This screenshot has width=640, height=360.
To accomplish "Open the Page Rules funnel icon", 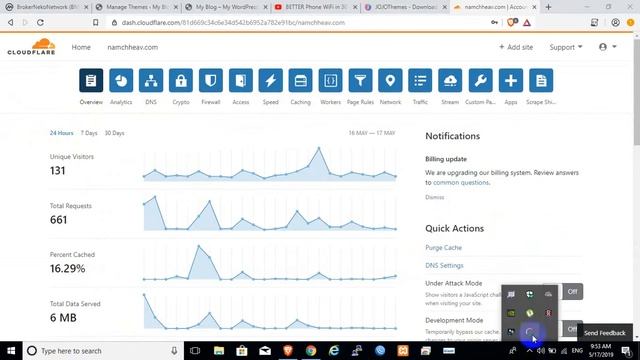I will [360, 80].
